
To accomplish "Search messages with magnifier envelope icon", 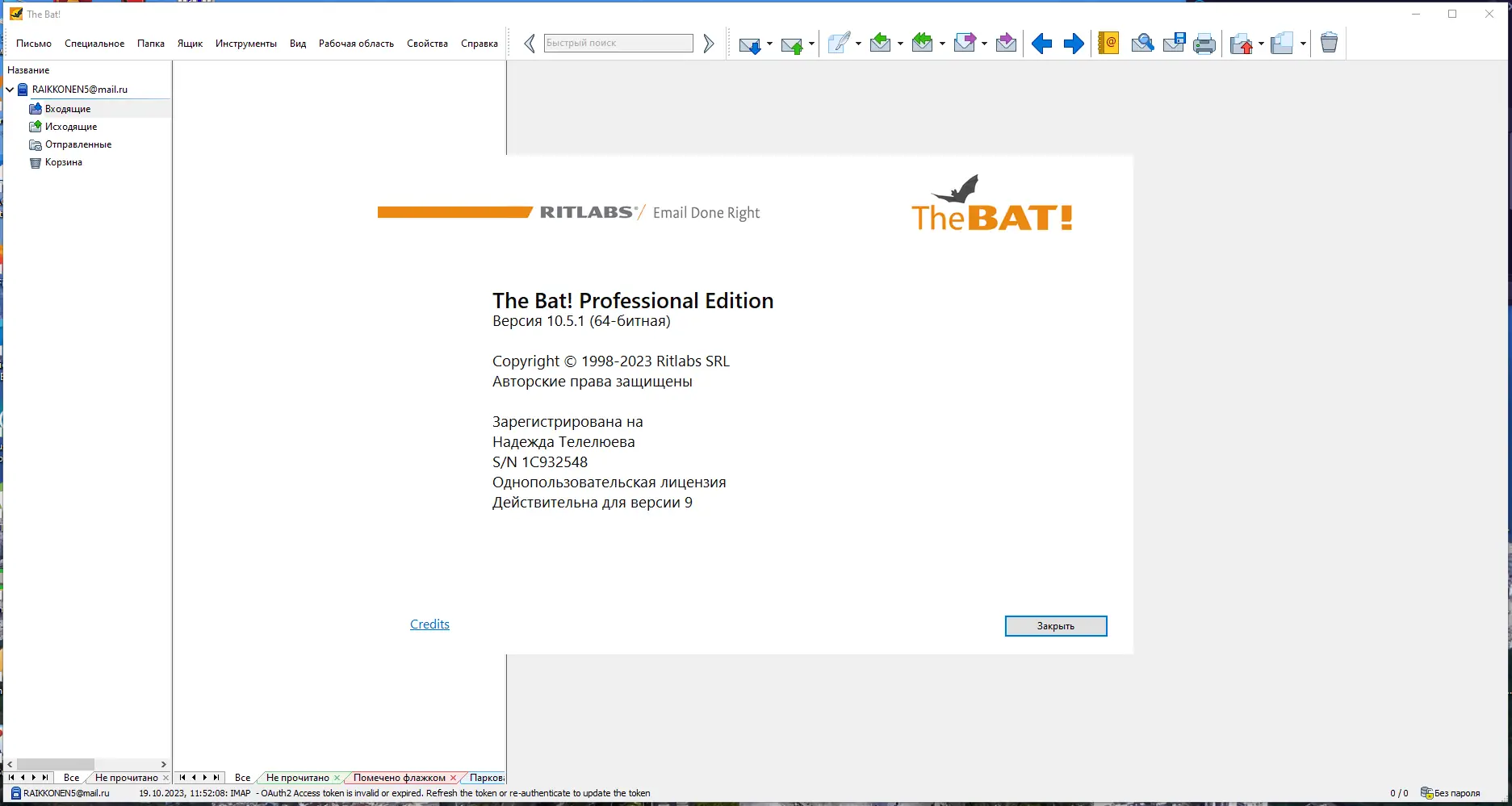I will (1142, 43).
